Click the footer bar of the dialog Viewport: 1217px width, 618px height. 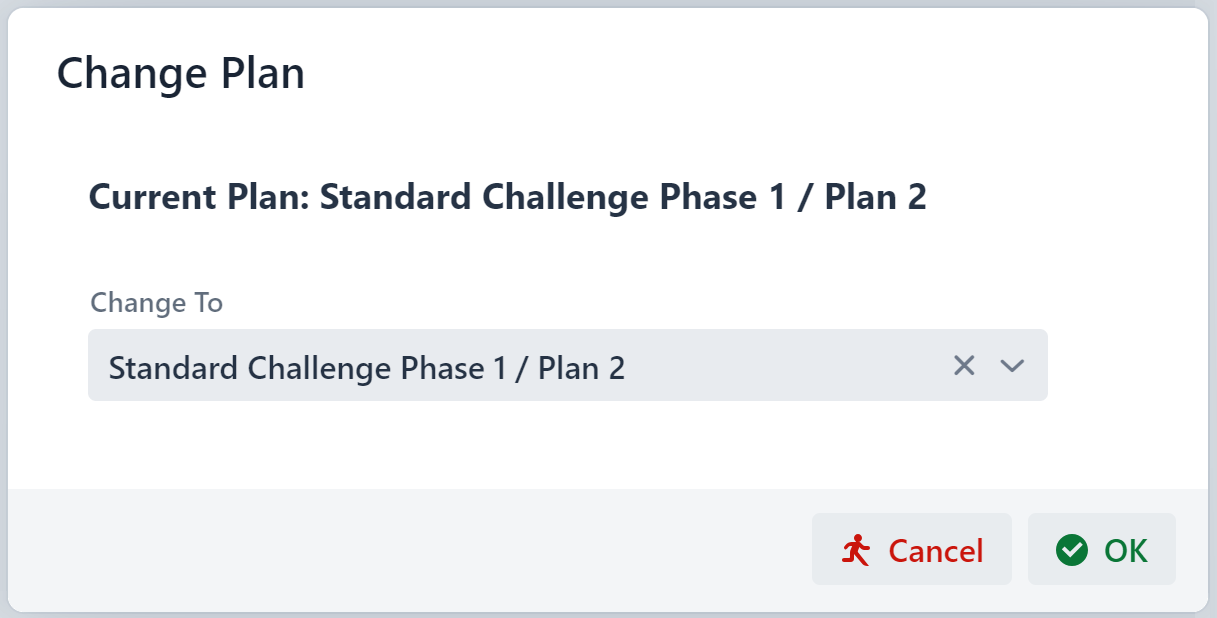coord(400,549)
